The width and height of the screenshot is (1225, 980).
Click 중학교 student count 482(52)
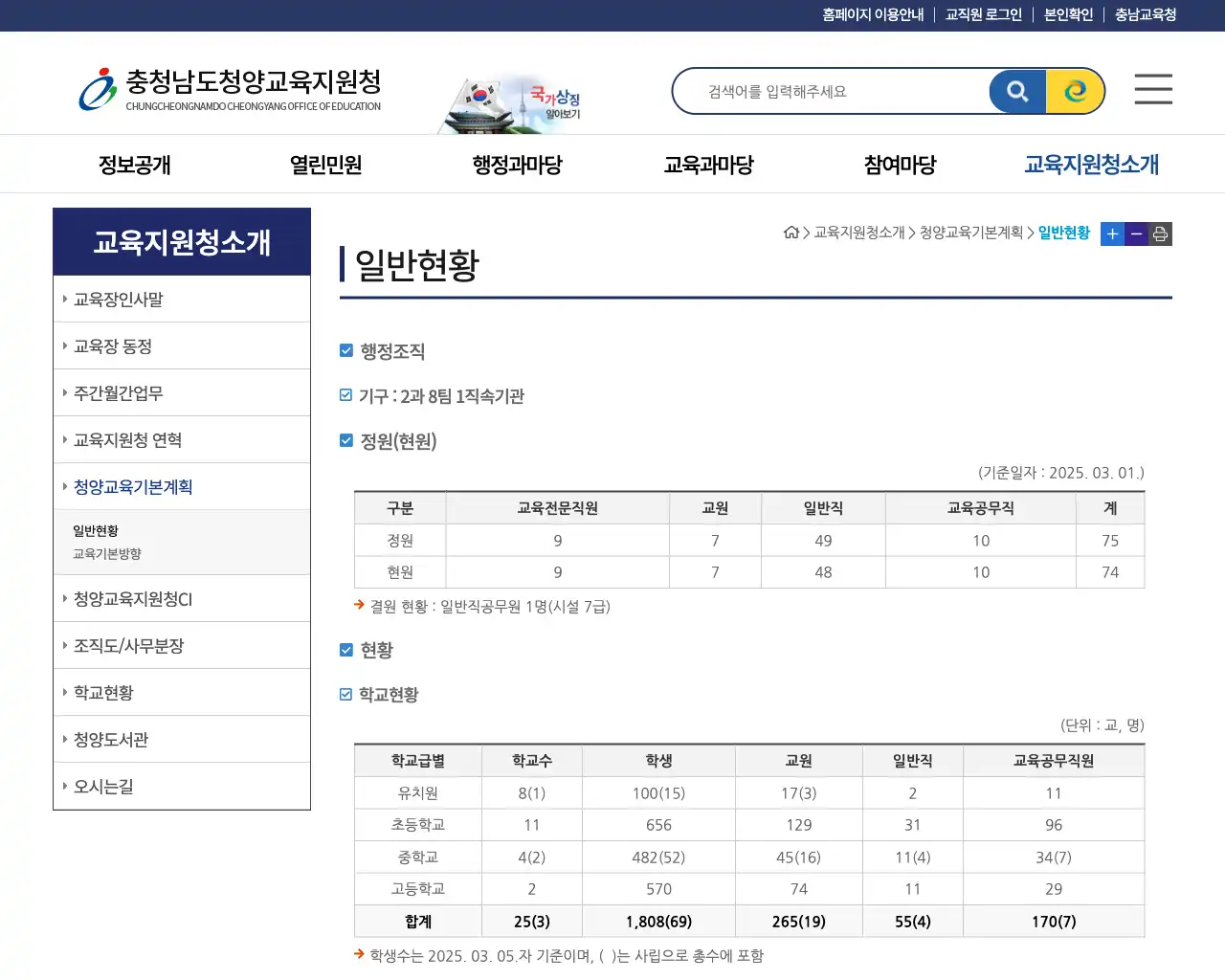pyautogui.click(x=658, y=857)
